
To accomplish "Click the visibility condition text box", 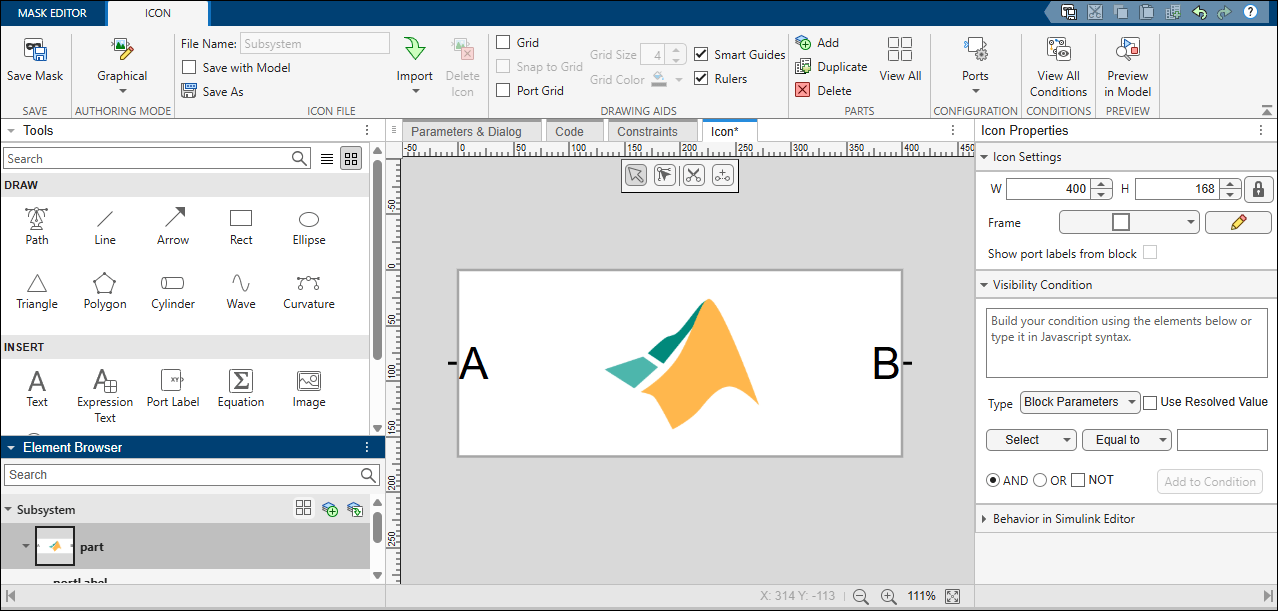I will (x=1127, y=343).
